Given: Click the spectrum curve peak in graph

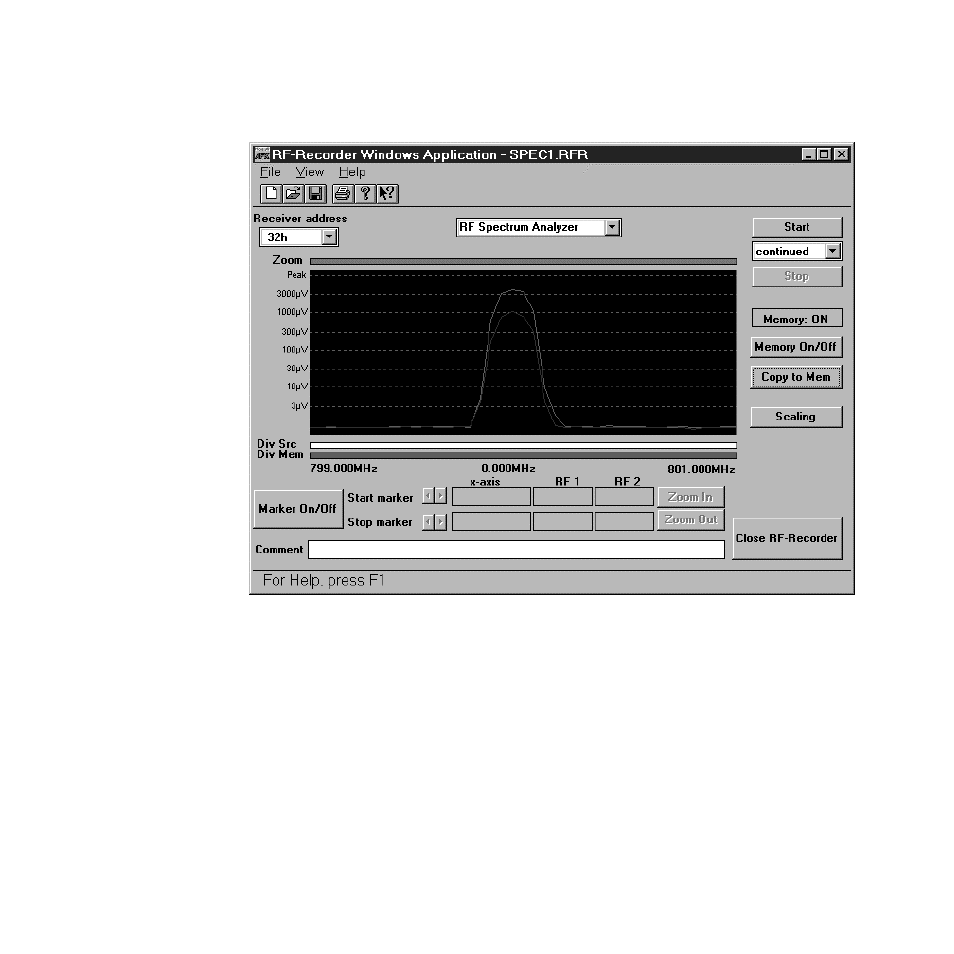Looking at the screenshot, I should pos(514,290).
